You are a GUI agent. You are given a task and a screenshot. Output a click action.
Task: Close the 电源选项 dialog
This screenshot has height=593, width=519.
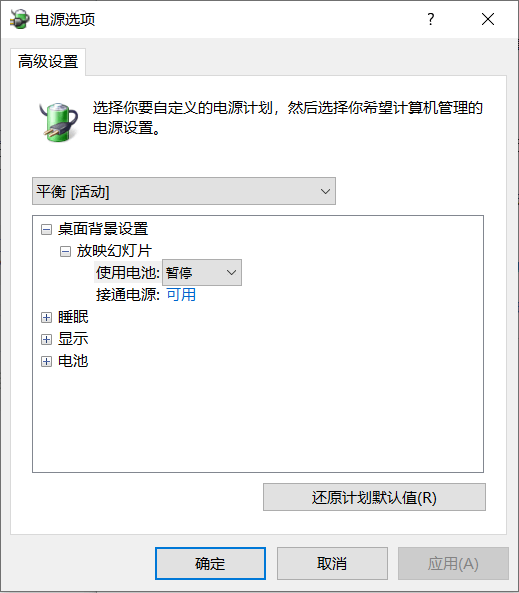tap(488, 19)
